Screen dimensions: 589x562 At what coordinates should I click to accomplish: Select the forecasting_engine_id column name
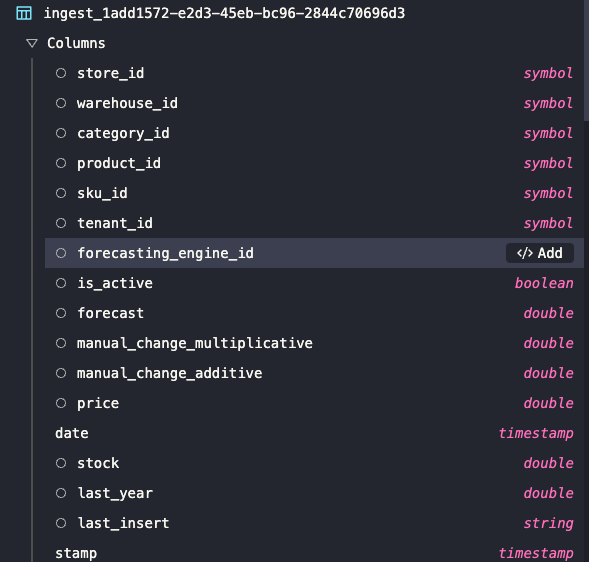[165, 254]
